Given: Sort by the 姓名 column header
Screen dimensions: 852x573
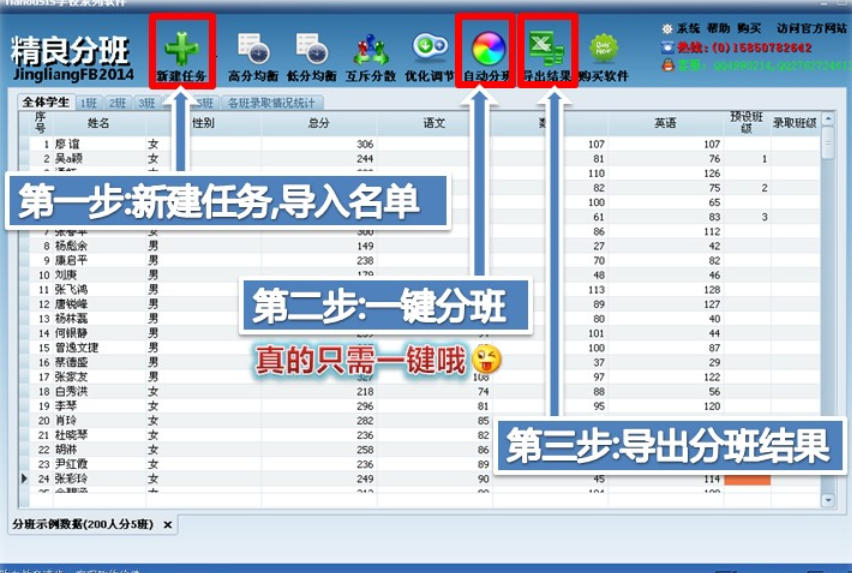Looking at the screenshot, I should pos(98,123).
